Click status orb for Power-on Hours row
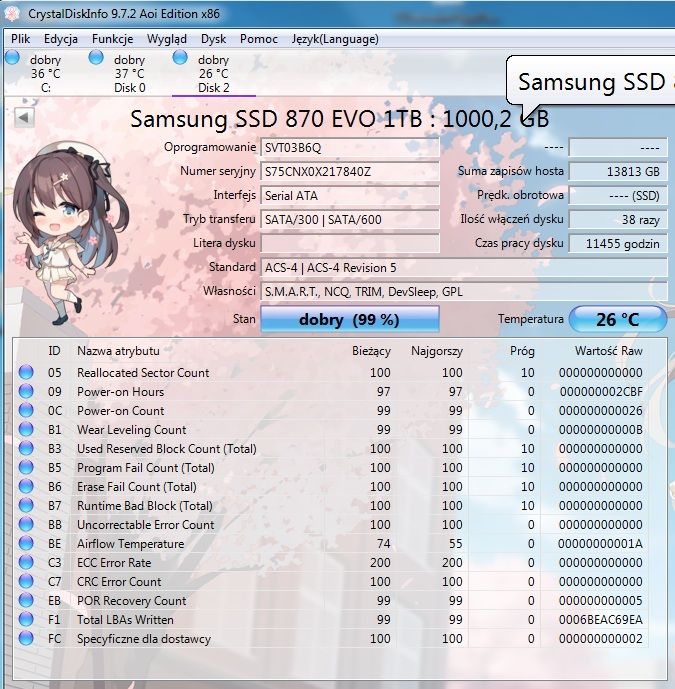The width and height of the screenshot is (675, 689). pyautogui.click(x=26, y=391)
